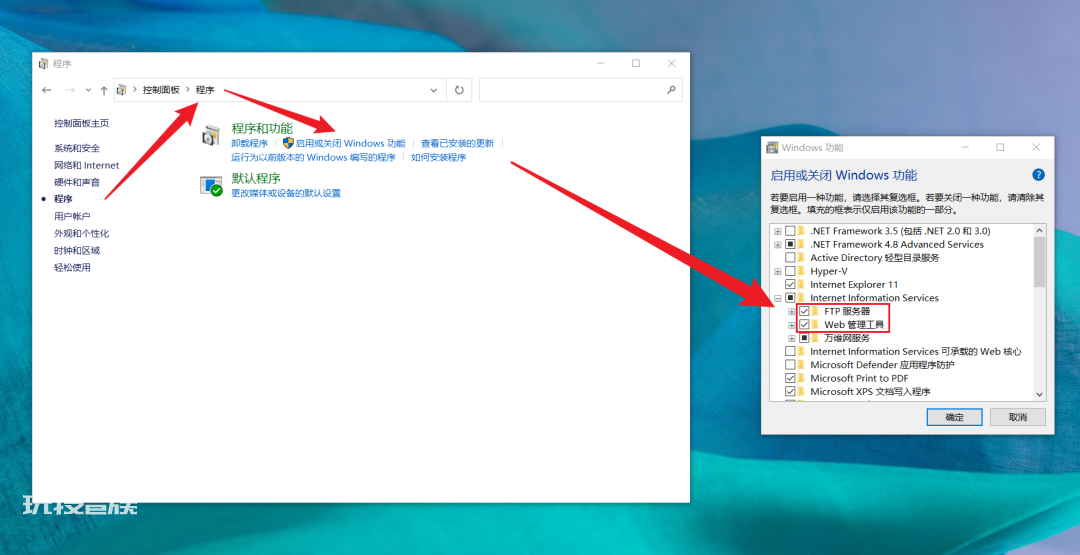1080x555 pixels.
Task: Toggle Internet Information Services checkbox
Action: pos(791,298)
